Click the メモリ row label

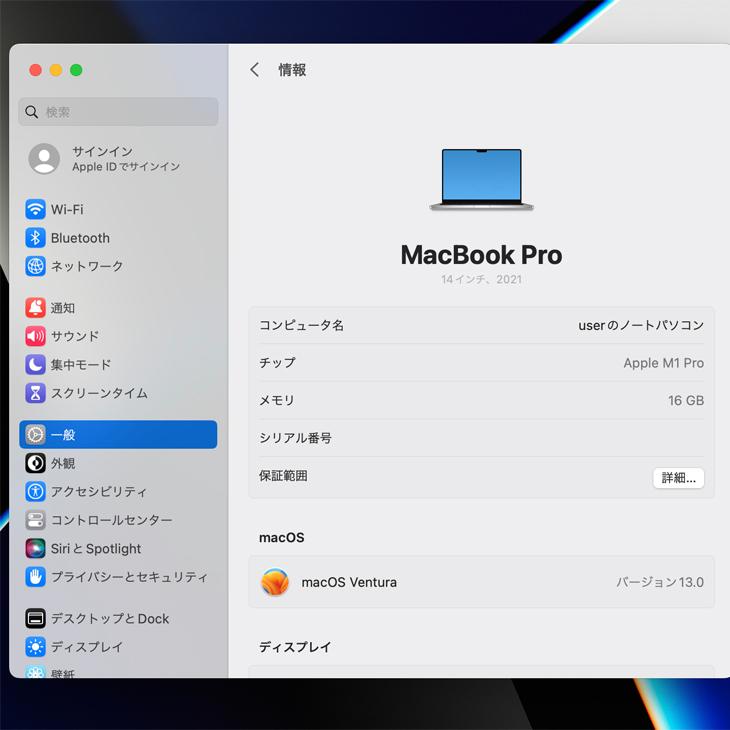pyautogui.click(x=277, y=400)
